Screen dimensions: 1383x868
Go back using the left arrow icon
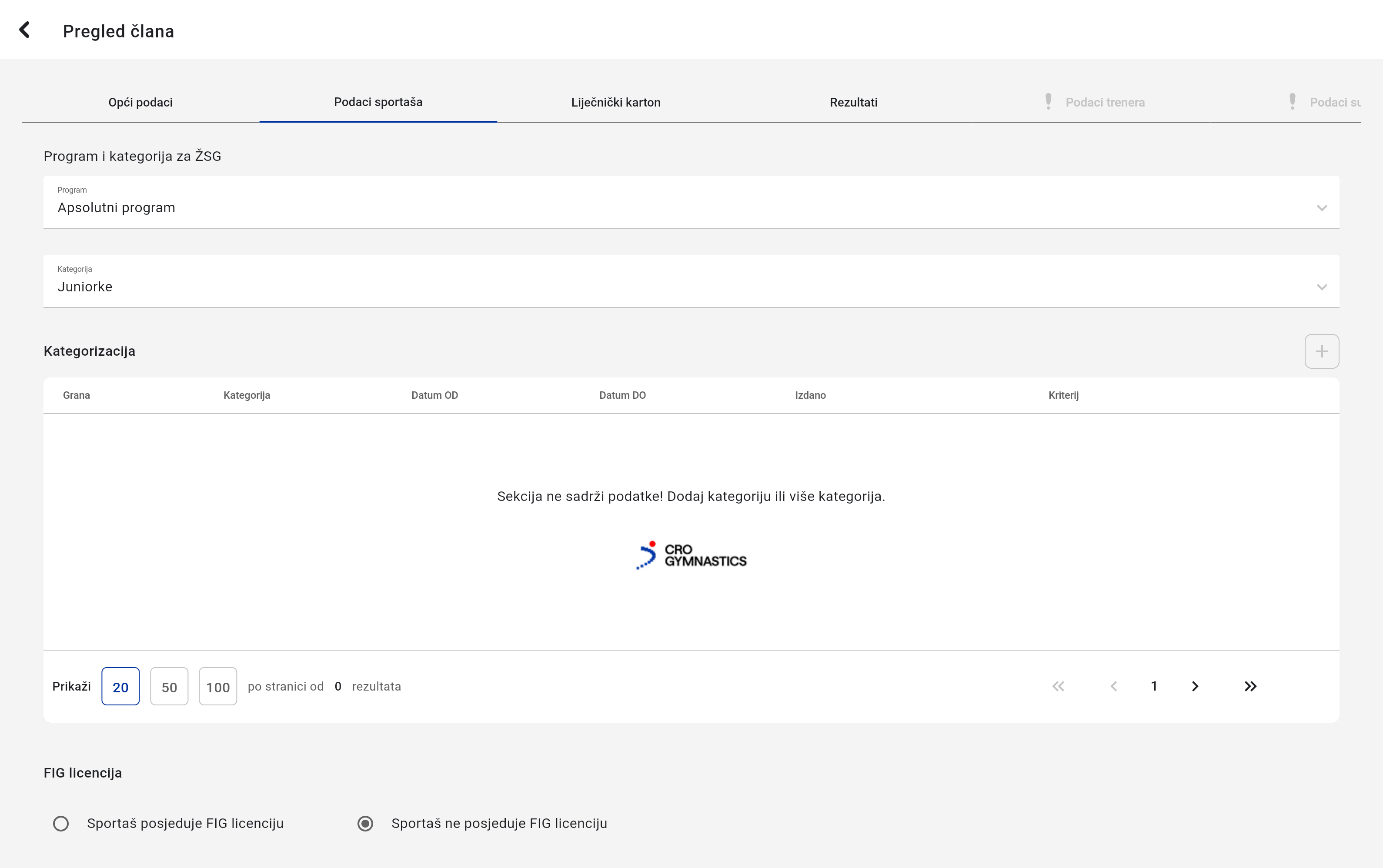tap(24, 30)
